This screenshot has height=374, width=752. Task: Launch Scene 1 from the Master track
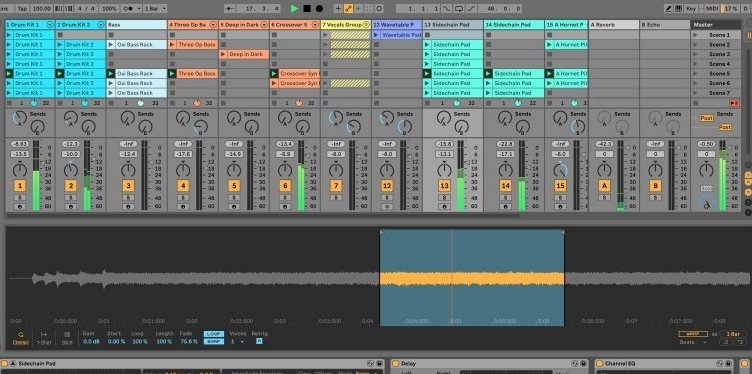click(x=695, y=35)
